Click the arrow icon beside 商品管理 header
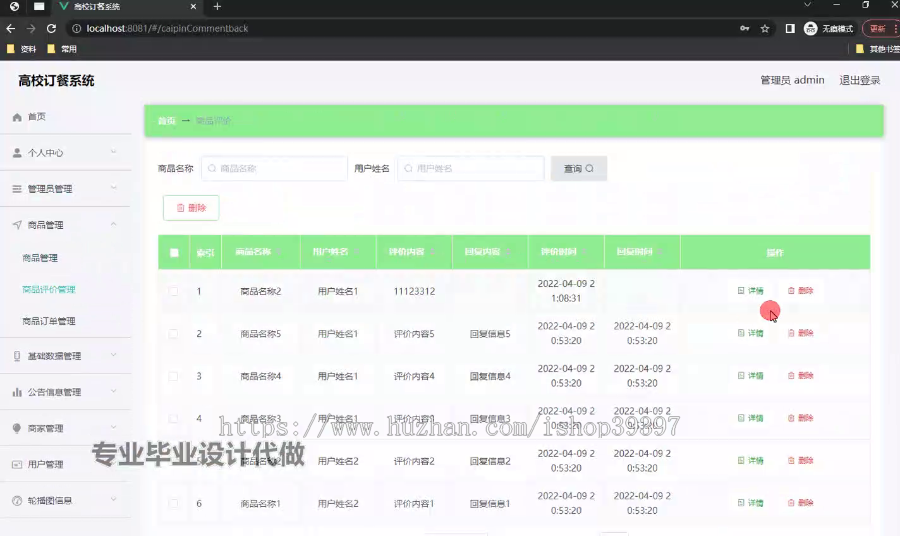This screenshot has width=900, height=536. 17,225
